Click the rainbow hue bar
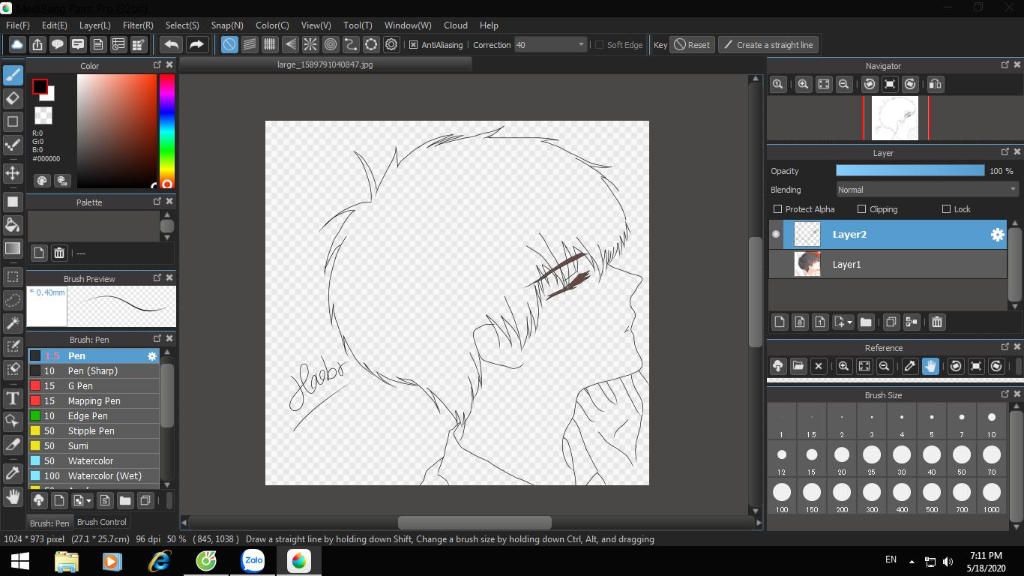 pyautogui.click(x=167, y=131)
